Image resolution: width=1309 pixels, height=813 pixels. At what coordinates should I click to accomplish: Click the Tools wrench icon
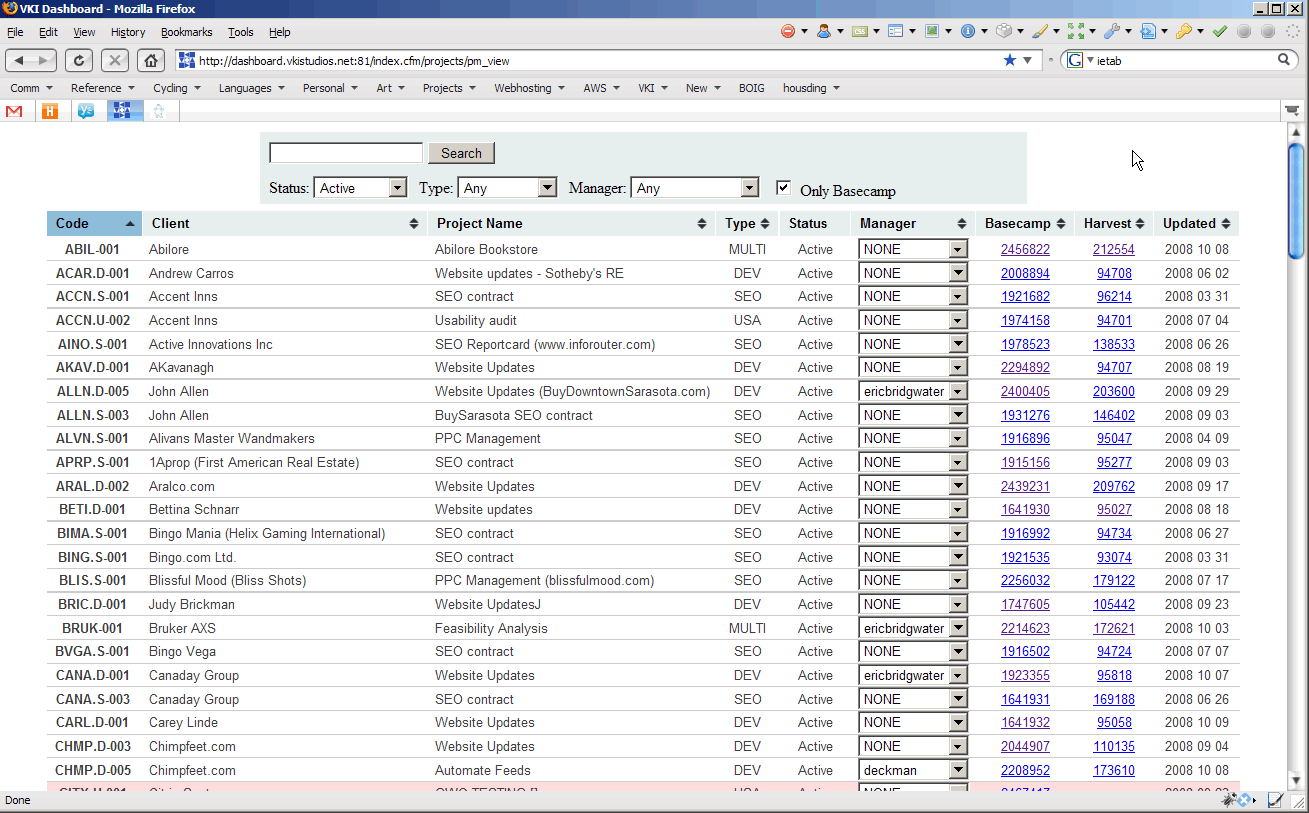(1111, 32)
